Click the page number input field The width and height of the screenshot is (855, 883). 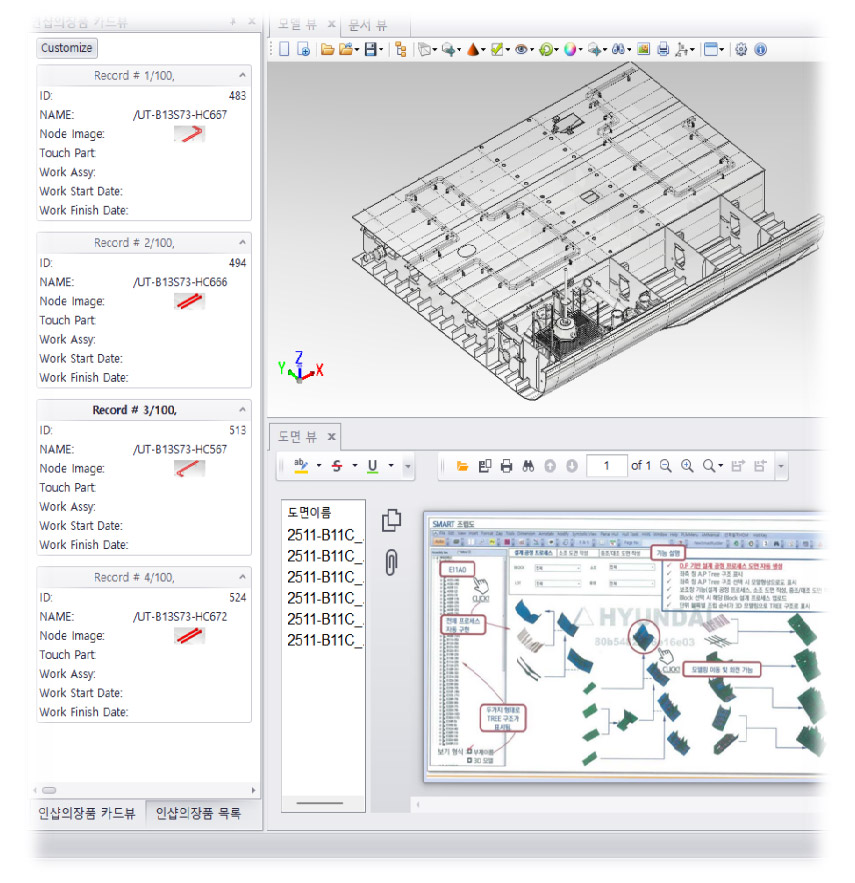[606, 466]
